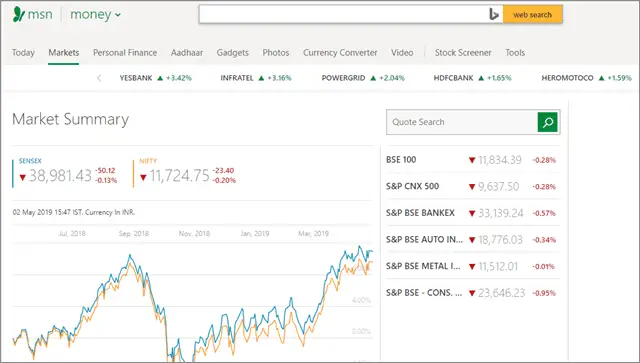Click the MSN butterfly logo

tap(19, 14)
